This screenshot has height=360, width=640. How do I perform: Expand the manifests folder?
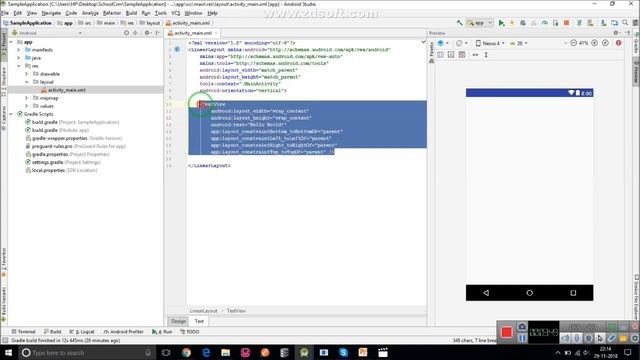[18, 50]
